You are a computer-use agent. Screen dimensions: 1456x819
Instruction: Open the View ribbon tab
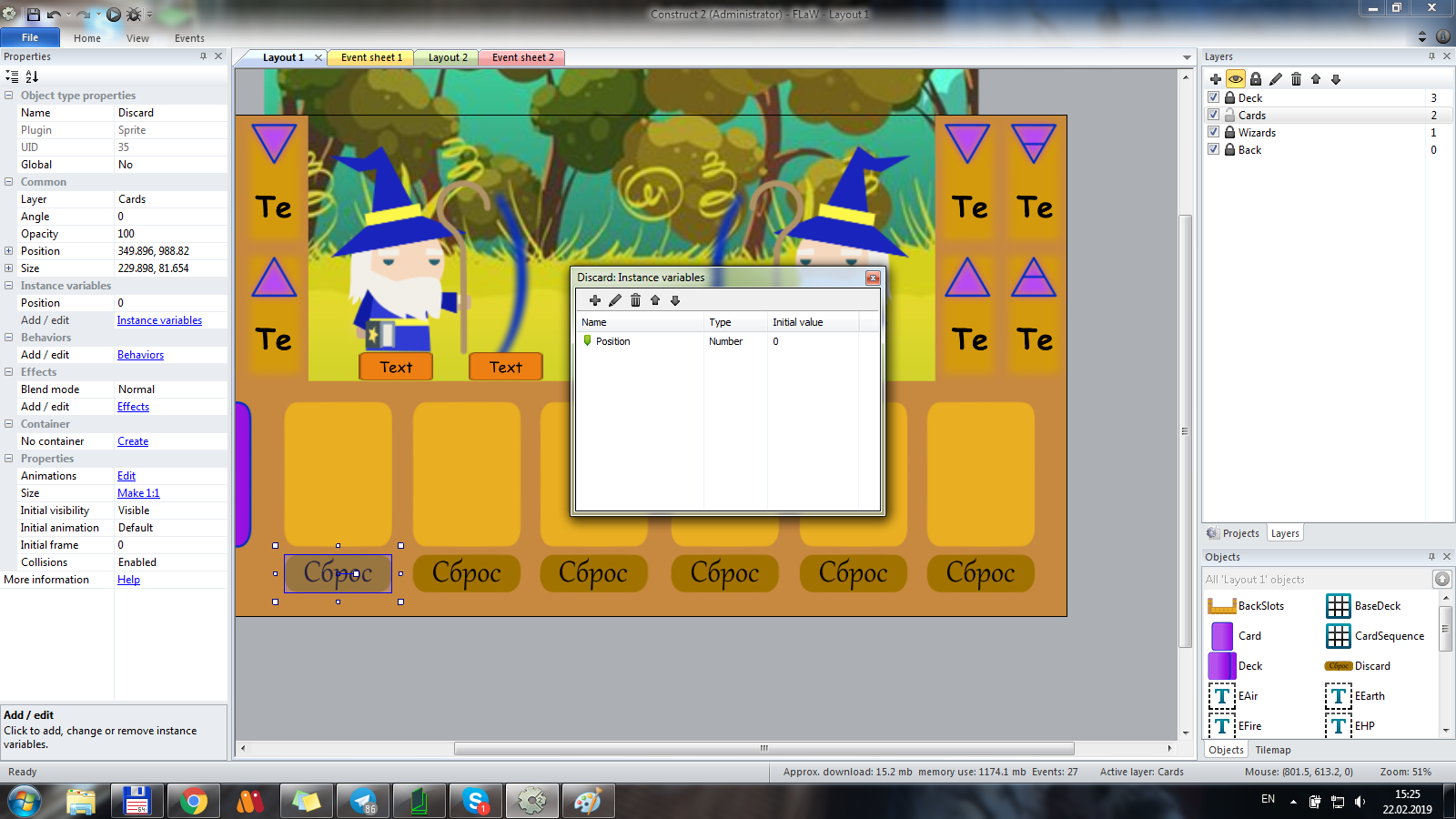(137, 38)
